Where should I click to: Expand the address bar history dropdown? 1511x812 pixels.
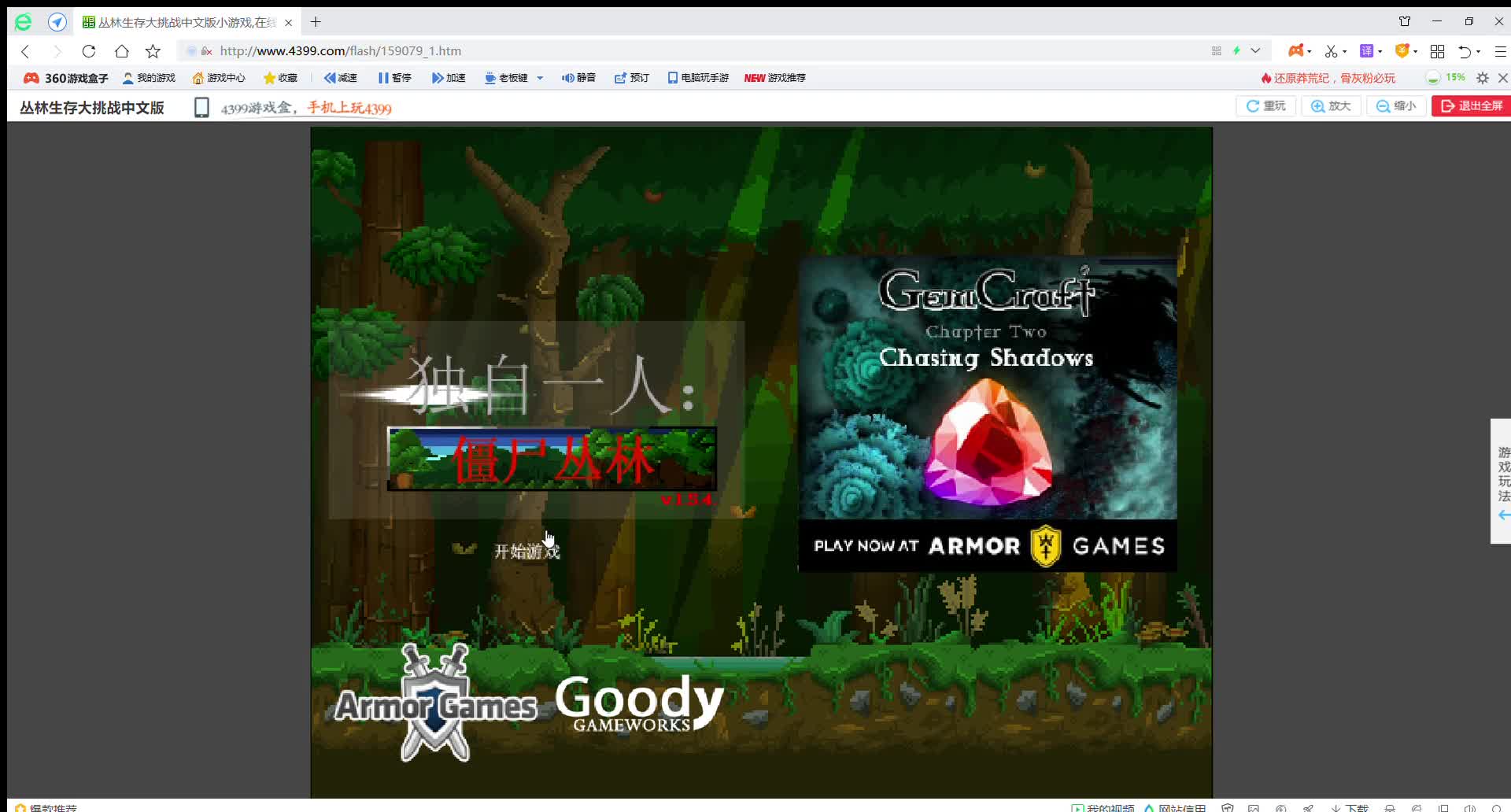(1255, 51)
